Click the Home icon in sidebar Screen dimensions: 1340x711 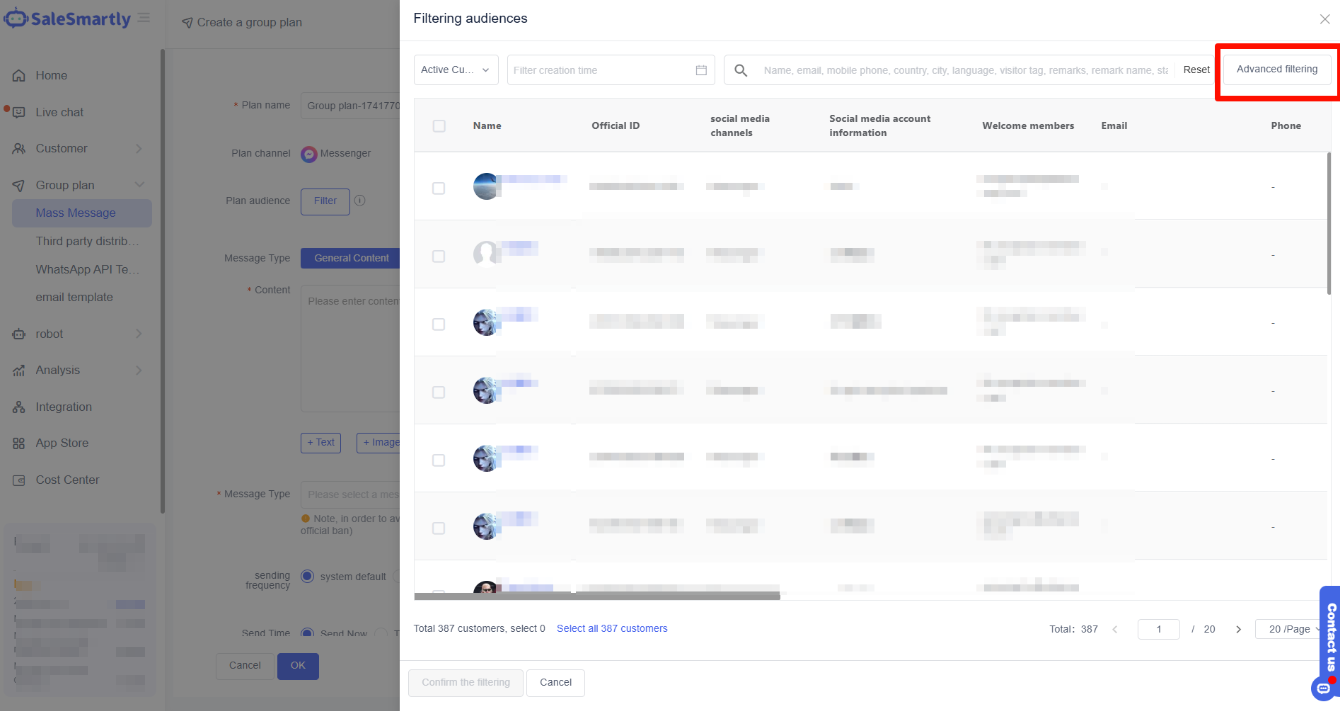coord(18,76)
